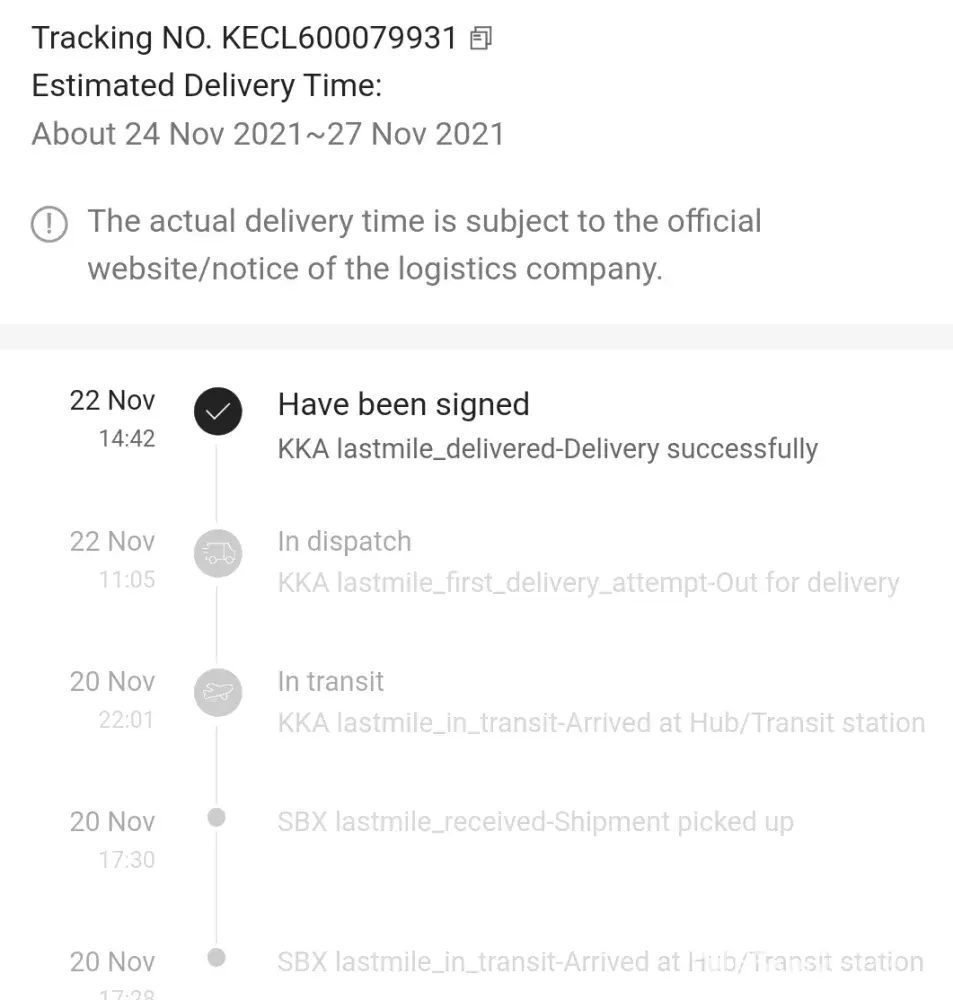Click the dot marker for SBX arrived at Hub
The height and width of the screenshot is (1000, 953).
coord(216,958)
